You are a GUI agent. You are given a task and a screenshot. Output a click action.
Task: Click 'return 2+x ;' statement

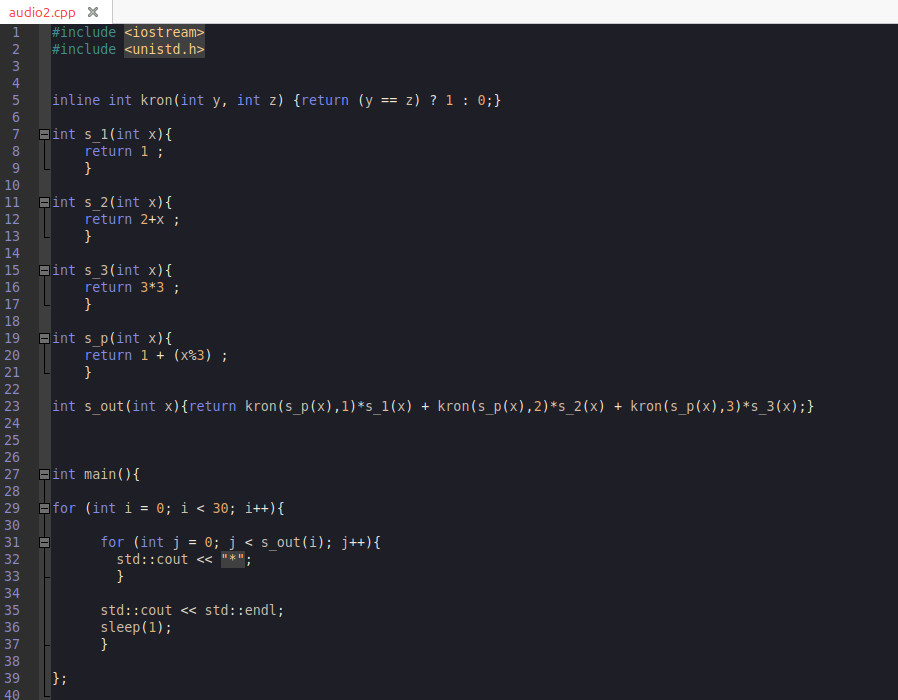coord(132,220)
